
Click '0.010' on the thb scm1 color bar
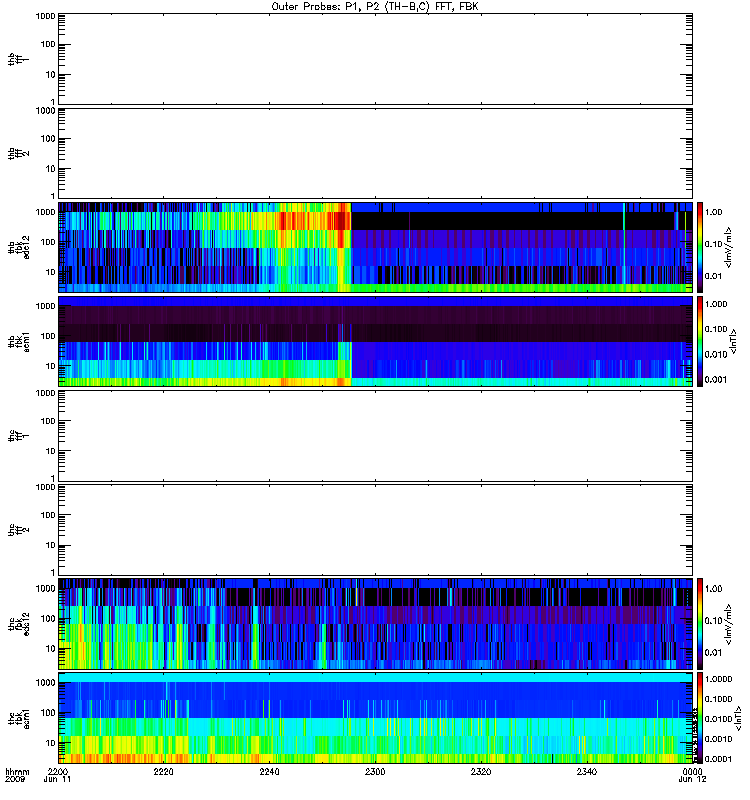(x=716, y=354)
